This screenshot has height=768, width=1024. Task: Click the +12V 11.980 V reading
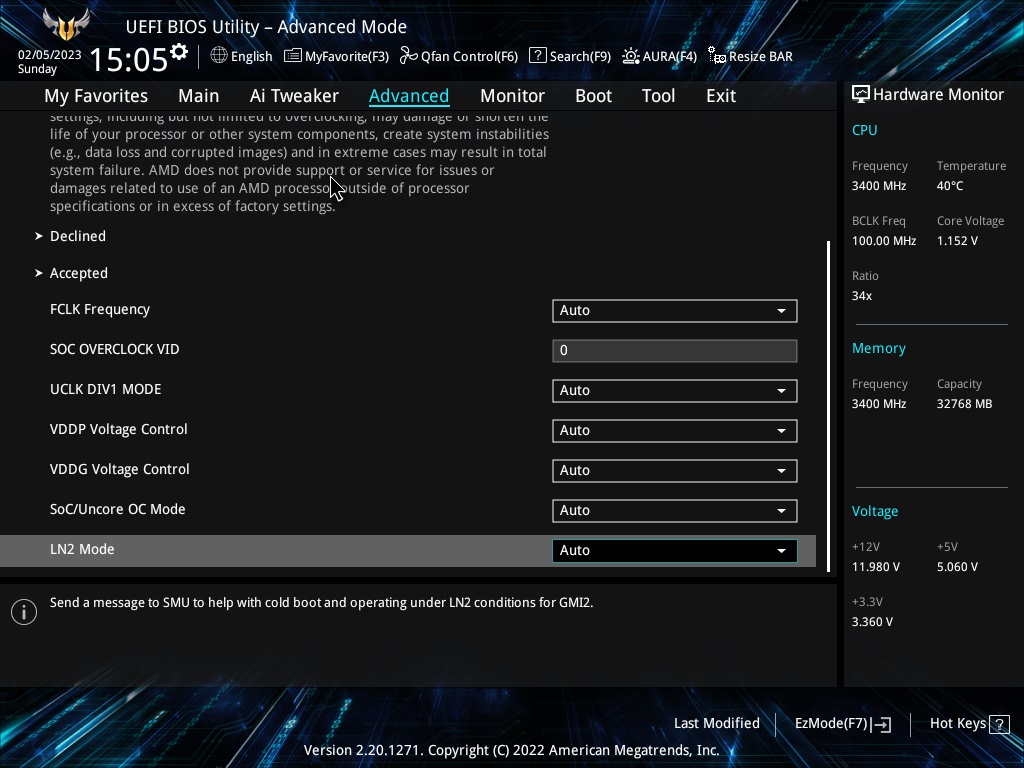tap(876, 567)
